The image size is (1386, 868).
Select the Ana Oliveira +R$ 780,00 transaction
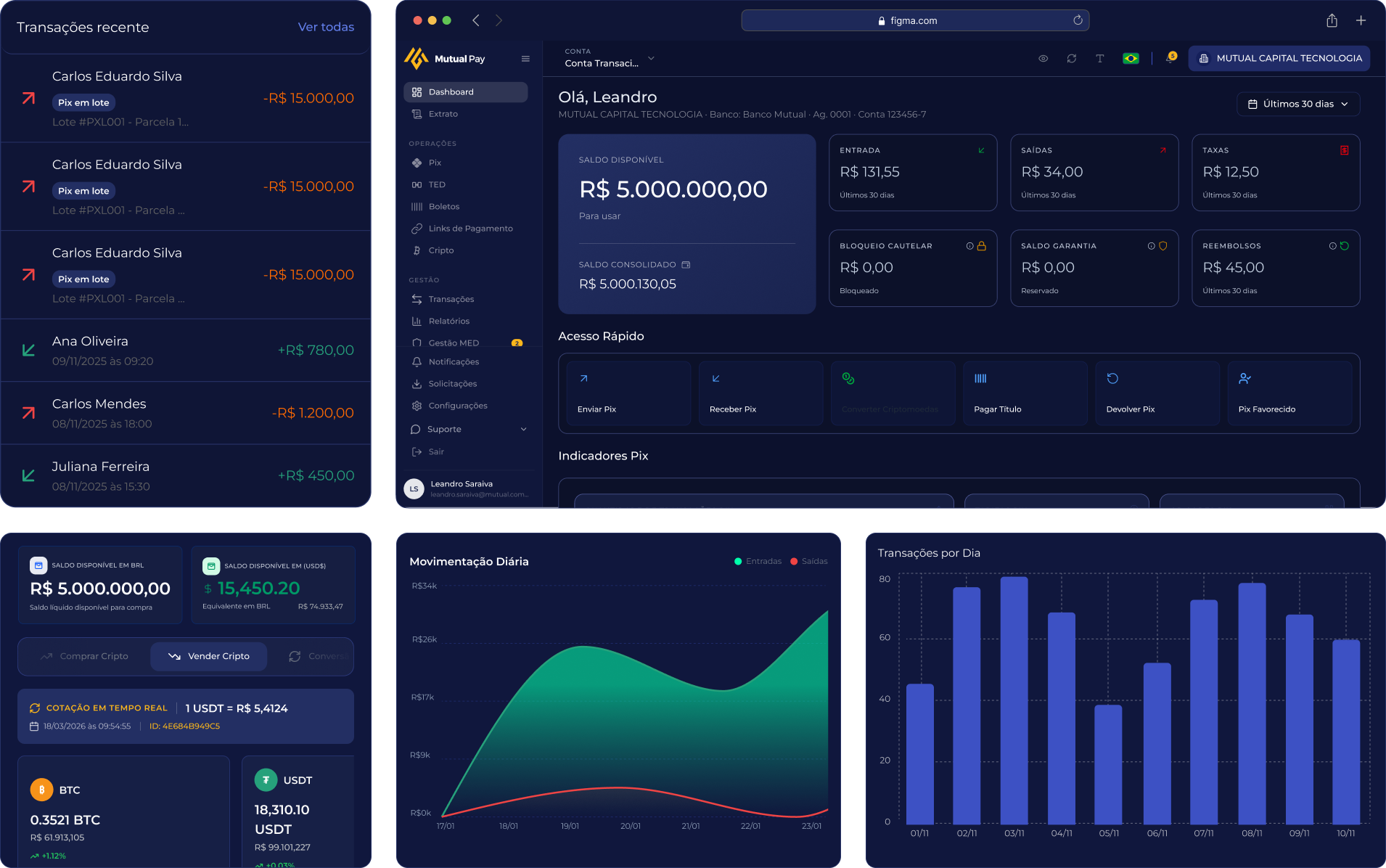(x=186, y=351)
